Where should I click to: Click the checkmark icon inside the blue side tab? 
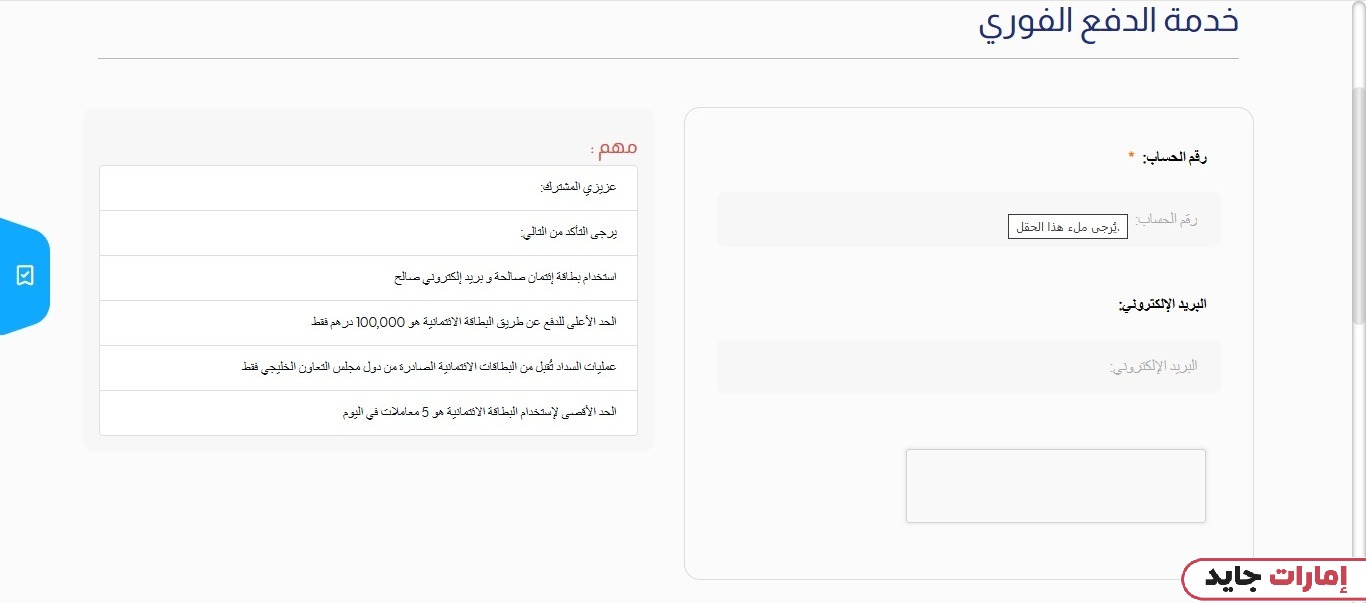tap(25, 276)
